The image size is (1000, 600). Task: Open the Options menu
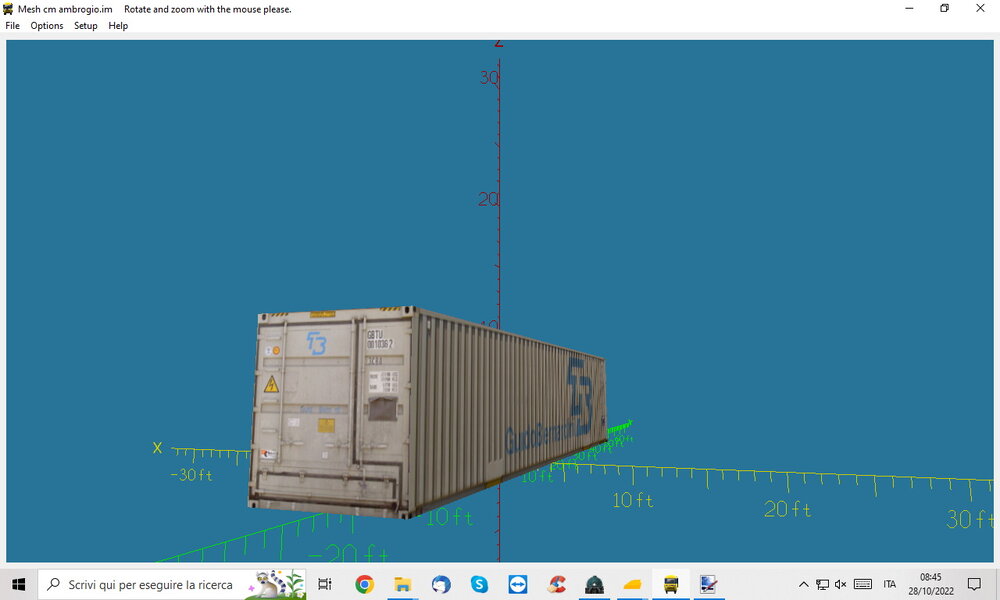[47, 26]
